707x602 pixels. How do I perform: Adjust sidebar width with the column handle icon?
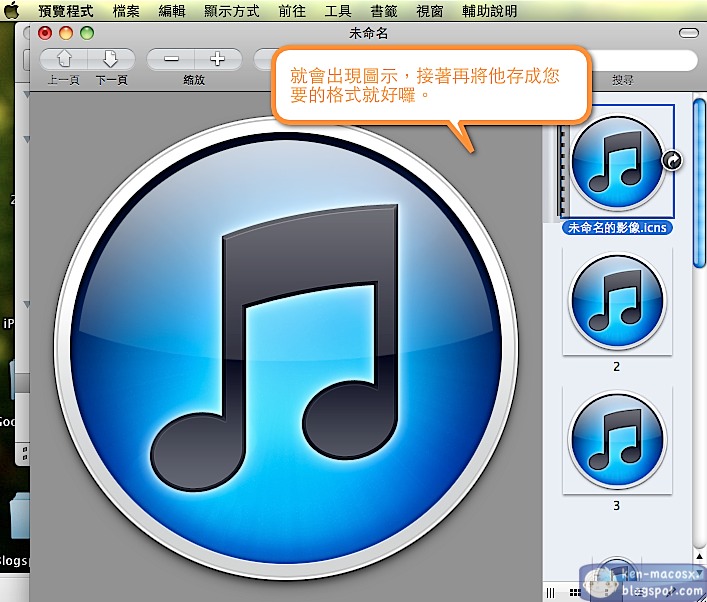(551, 592)
